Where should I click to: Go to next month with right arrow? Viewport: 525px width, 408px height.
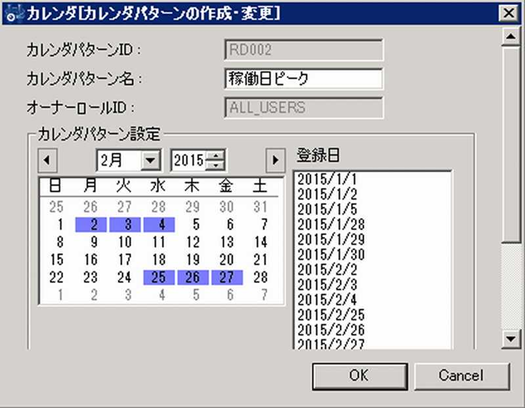(x=275, y=160)
